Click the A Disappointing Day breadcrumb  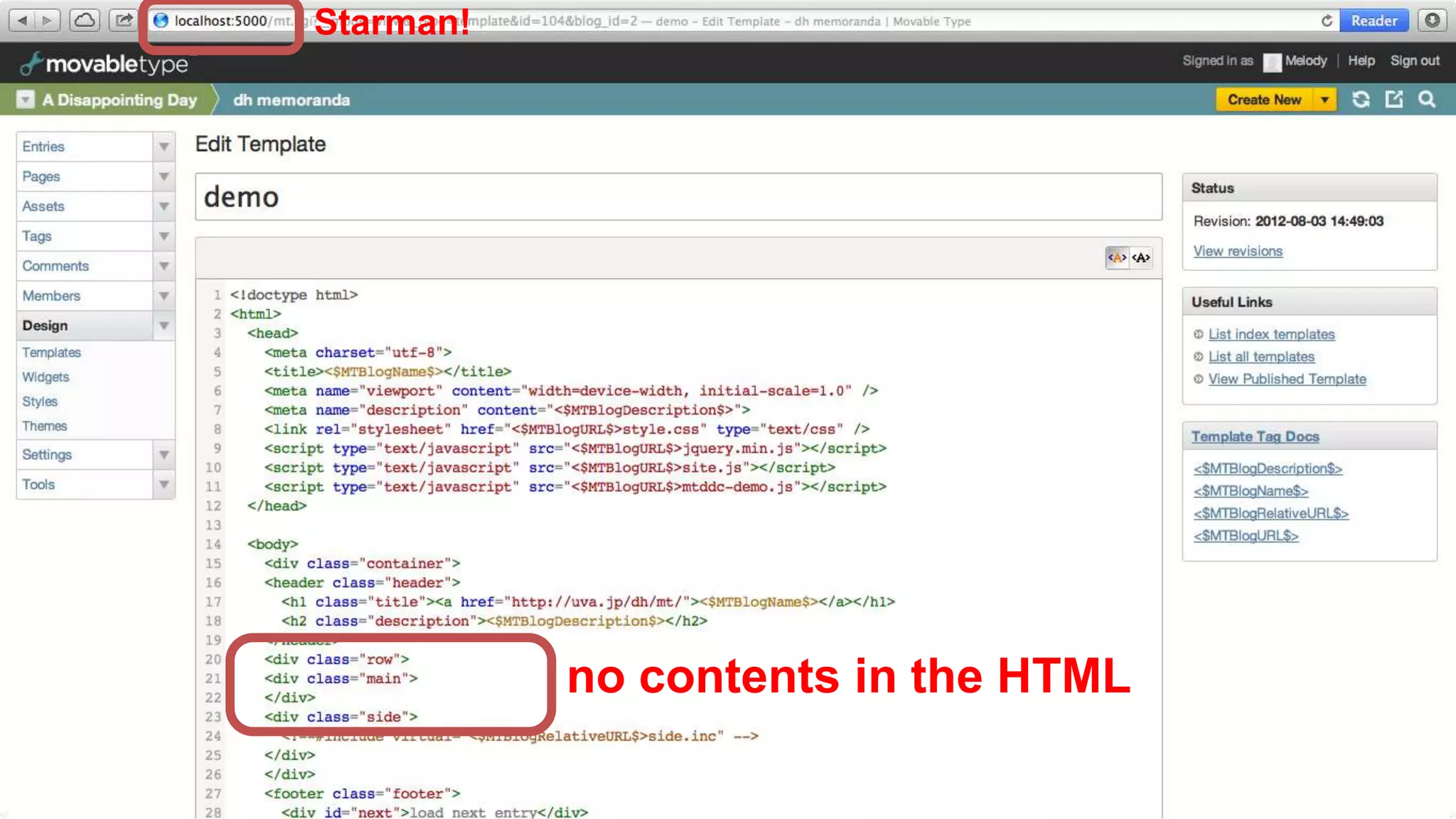coord(119,100)
